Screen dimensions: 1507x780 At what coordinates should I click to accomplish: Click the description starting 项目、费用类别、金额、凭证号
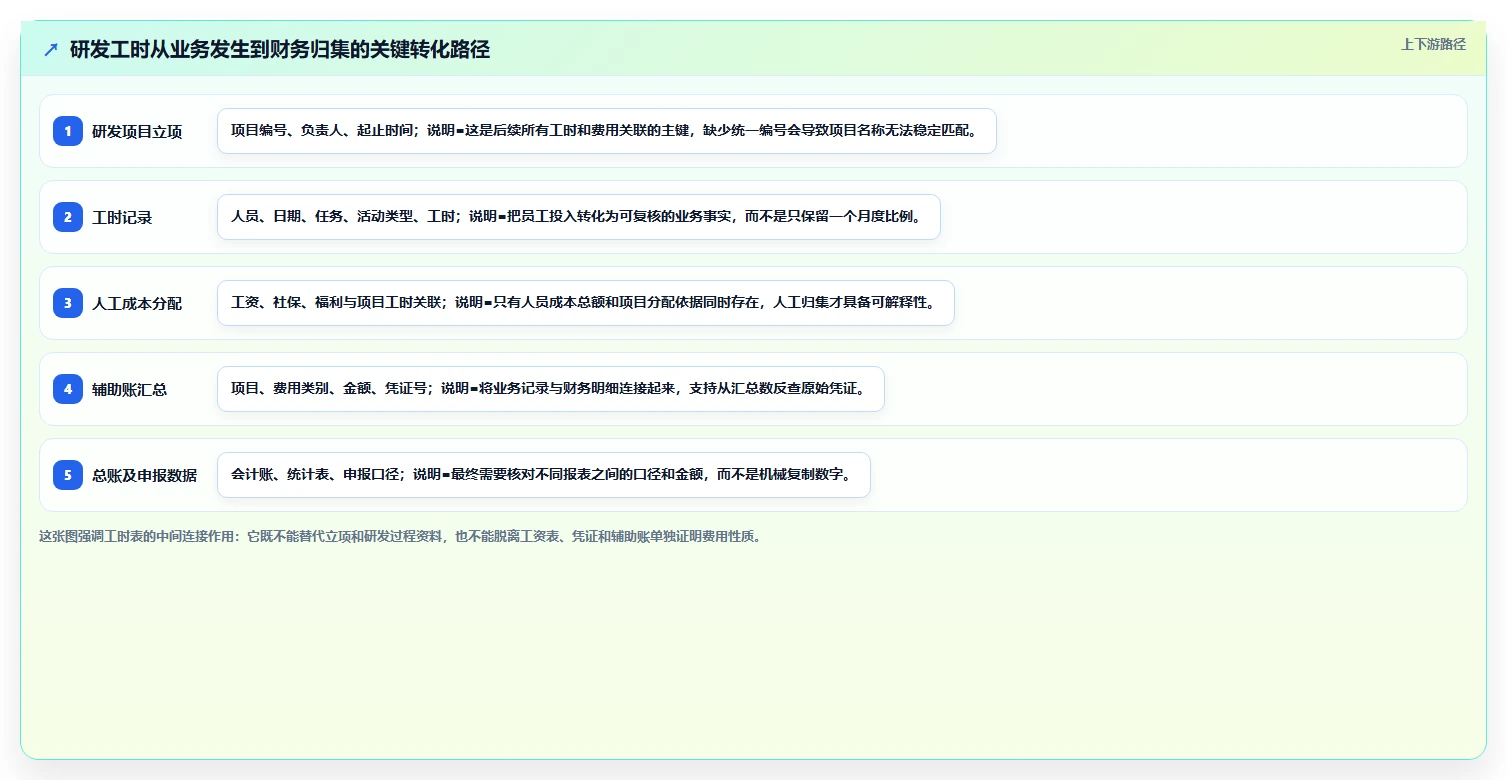pyautogui.click(x=551, y=389)
